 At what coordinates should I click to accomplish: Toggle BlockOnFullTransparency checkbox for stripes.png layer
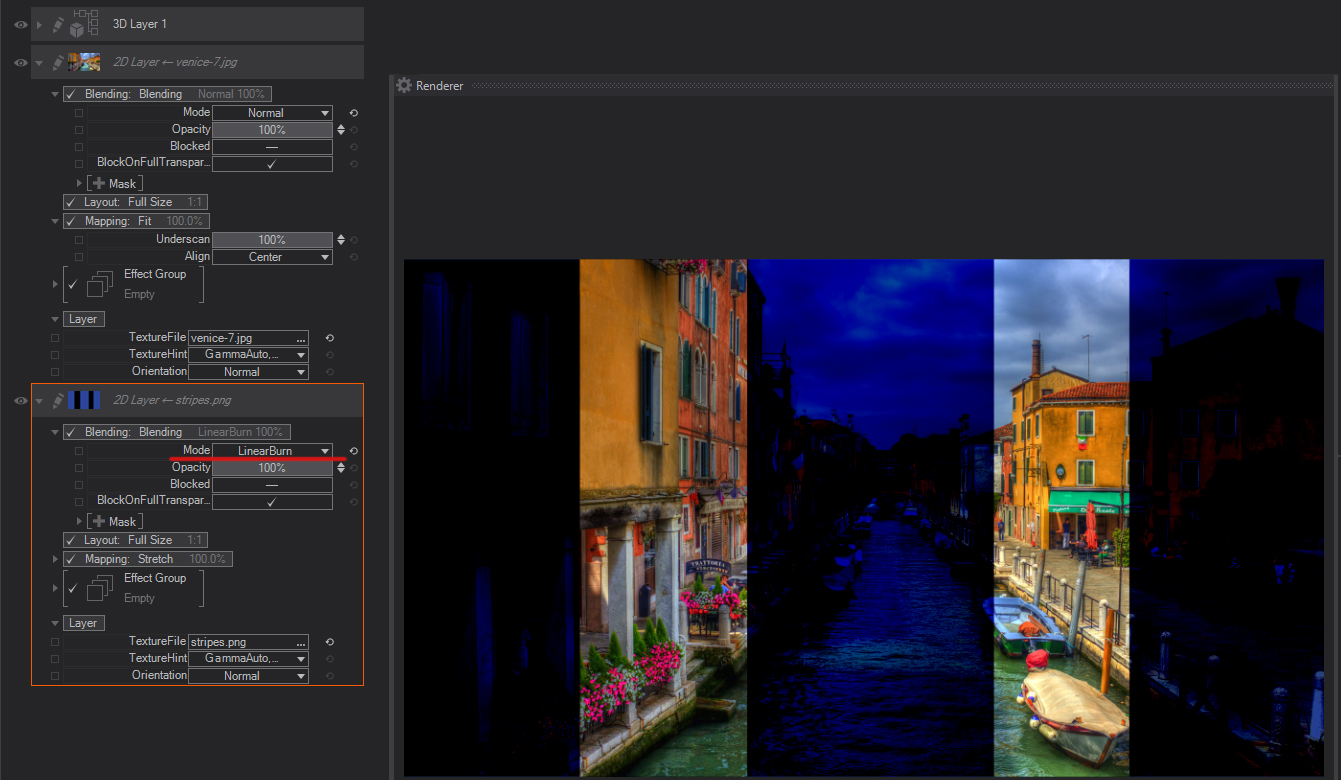(x=271, y=502)
